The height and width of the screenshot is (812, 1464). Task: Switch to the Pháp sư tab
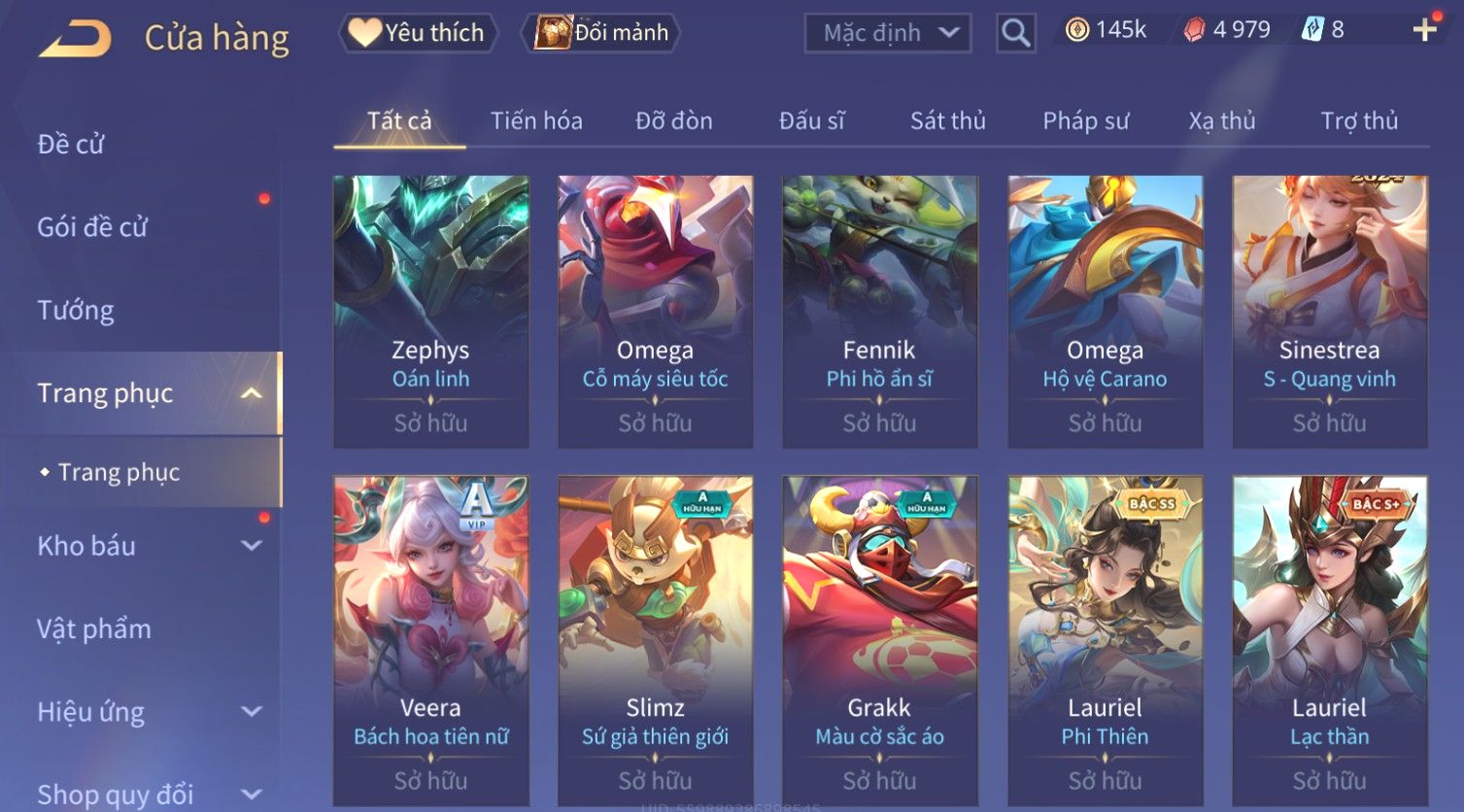click(1085, 120)
